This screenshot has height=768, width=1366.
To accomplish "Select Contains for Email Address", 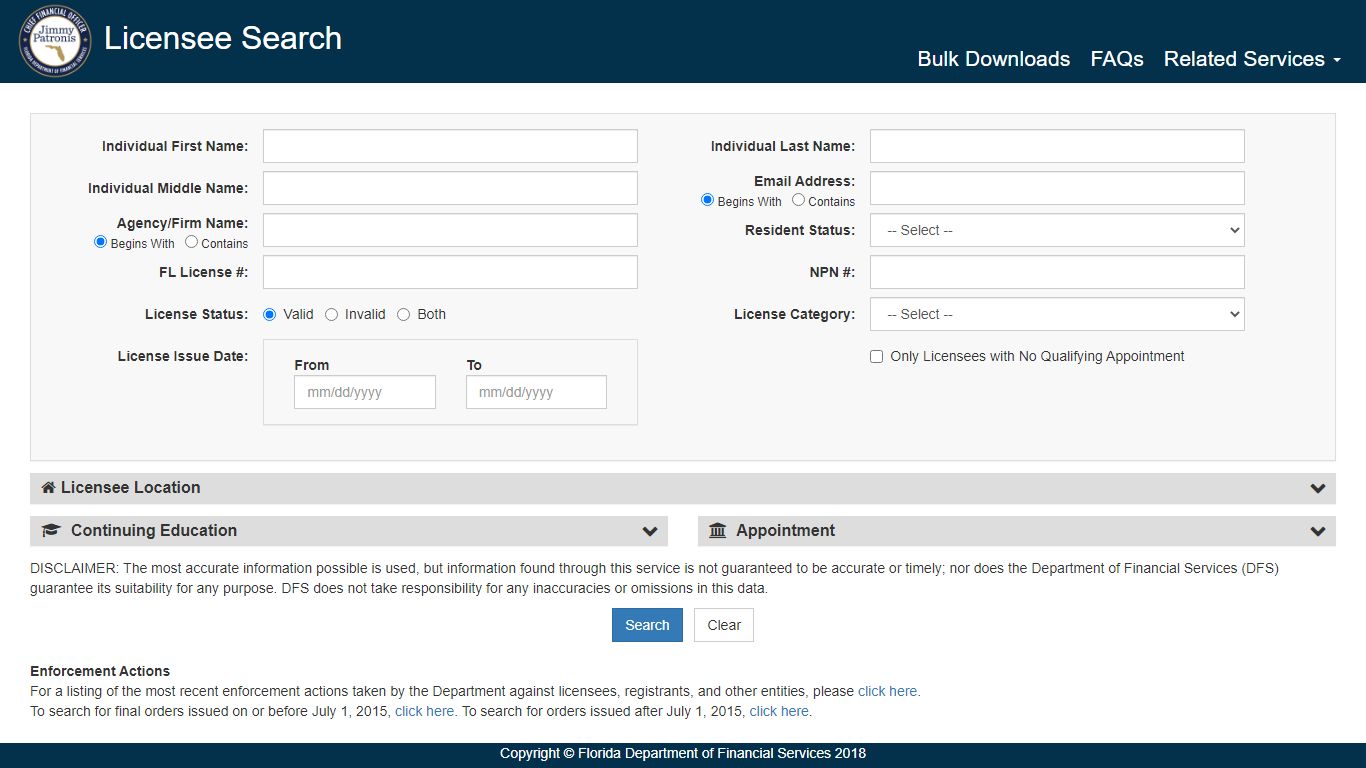I will 798,200.
